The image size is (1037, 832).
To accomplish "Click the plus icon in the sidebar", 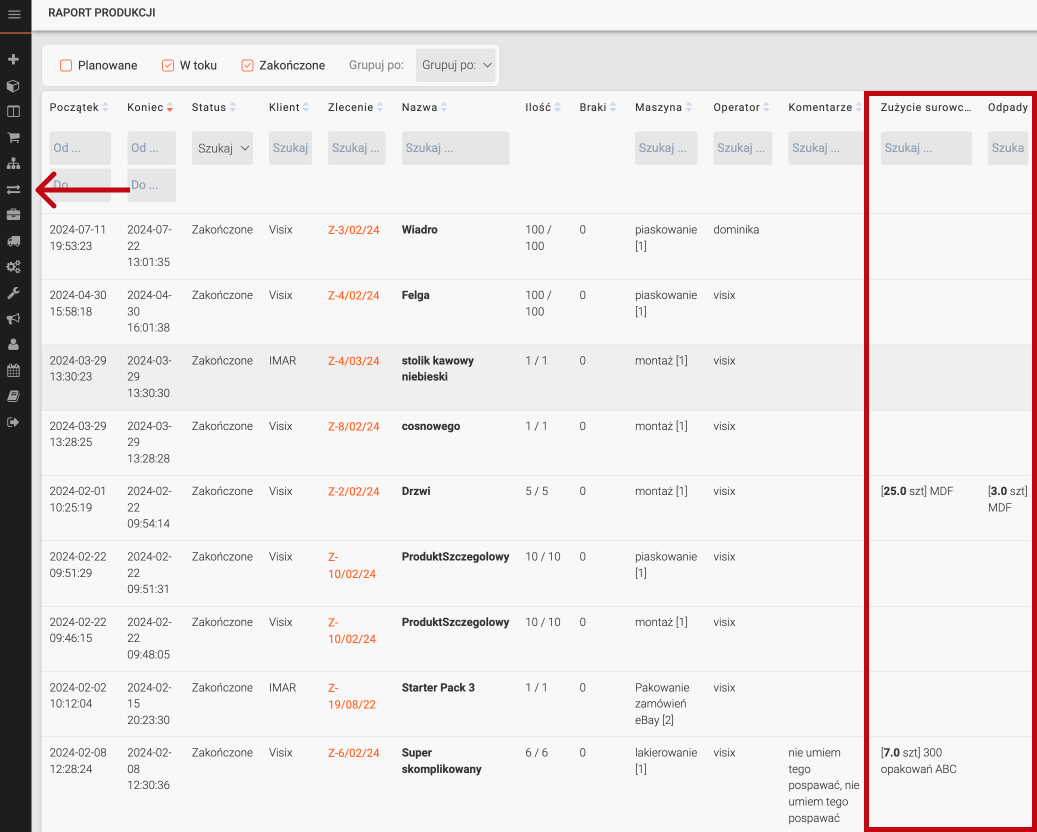I will tap(14, 60).
